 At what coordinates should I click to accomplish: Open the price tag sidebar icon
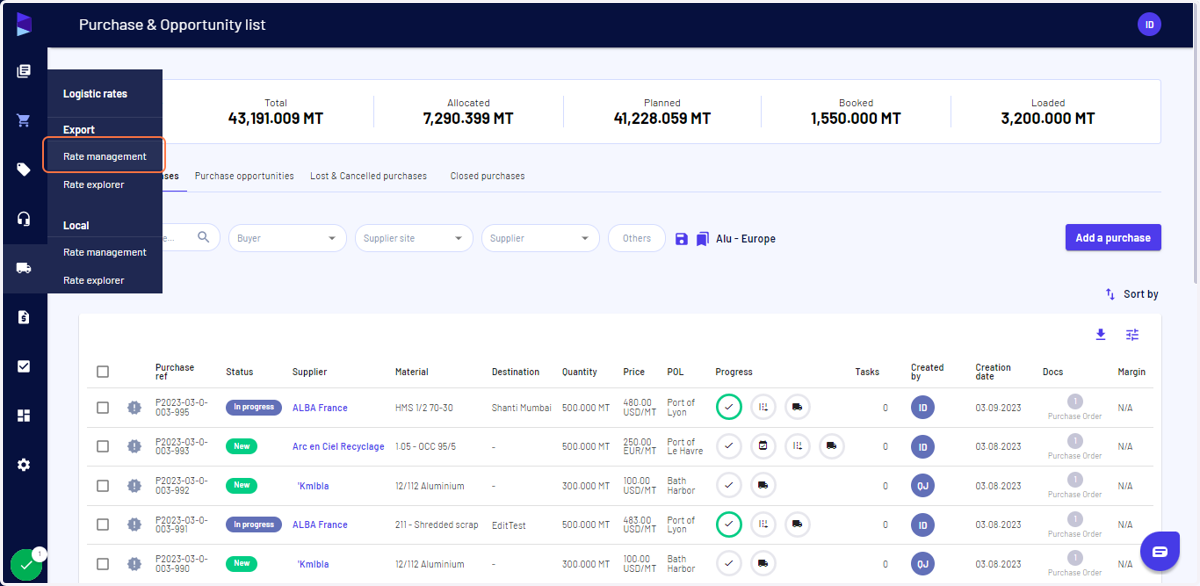tap(24, 170)
